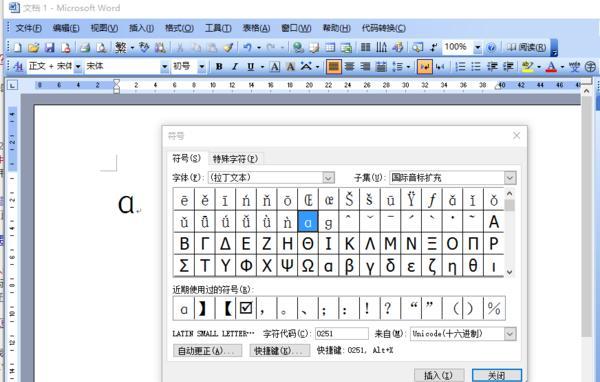Click the 字符代码 field showing 0251
The width and height of the screenshot is (600, 382).
click(x=342, y=334)
